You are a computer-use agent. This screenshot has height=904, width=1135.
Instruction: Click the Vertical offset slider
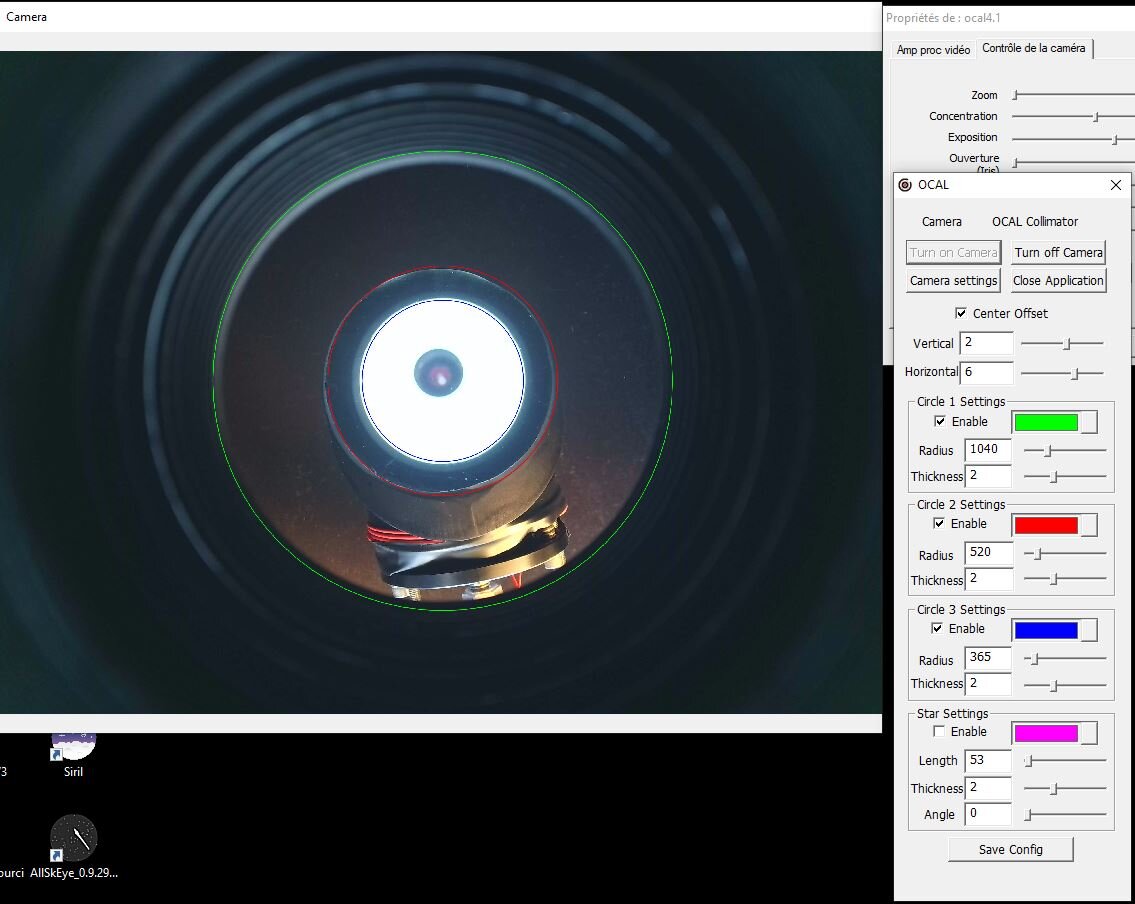(x=1062, y=344)
